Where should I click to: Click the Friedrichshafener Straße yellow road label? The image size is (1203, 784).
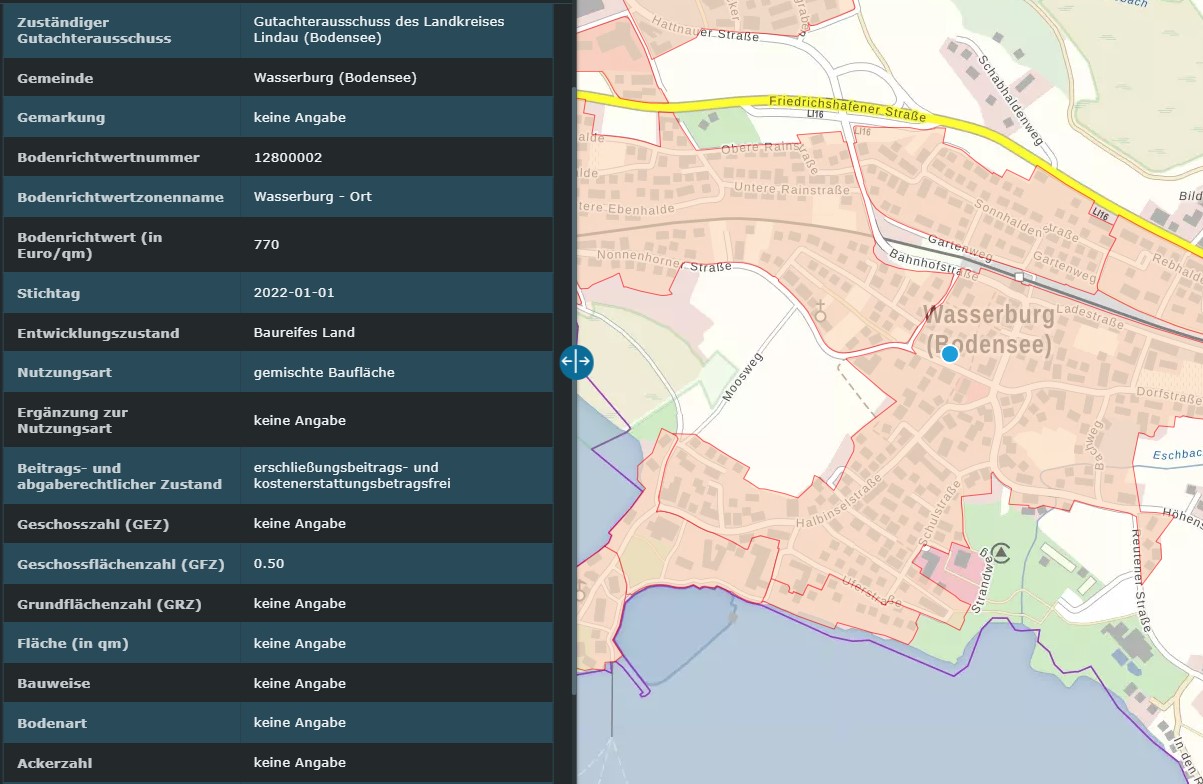(847, 109)
